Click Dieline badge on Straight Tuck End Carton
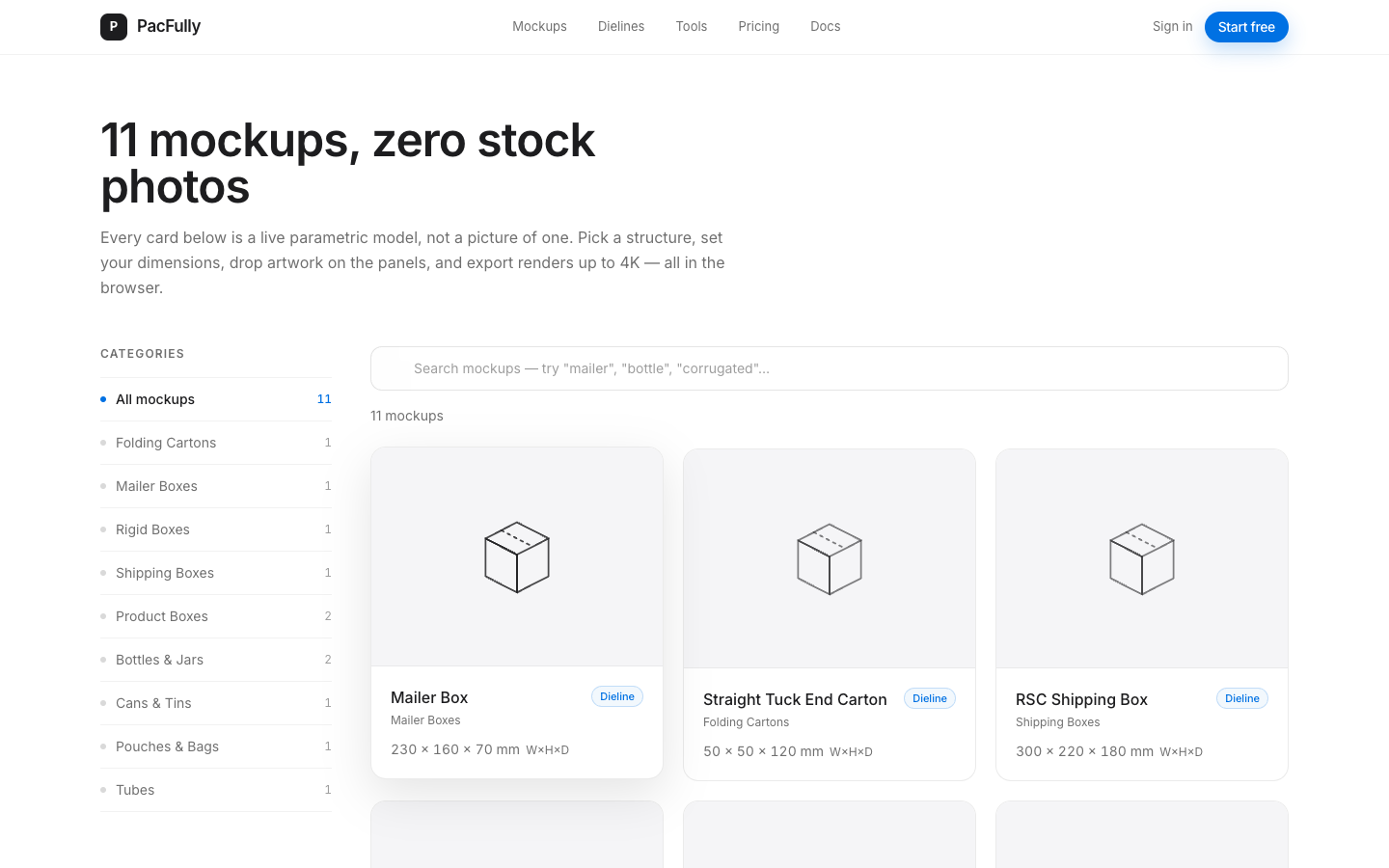 [x=930, y=698]
